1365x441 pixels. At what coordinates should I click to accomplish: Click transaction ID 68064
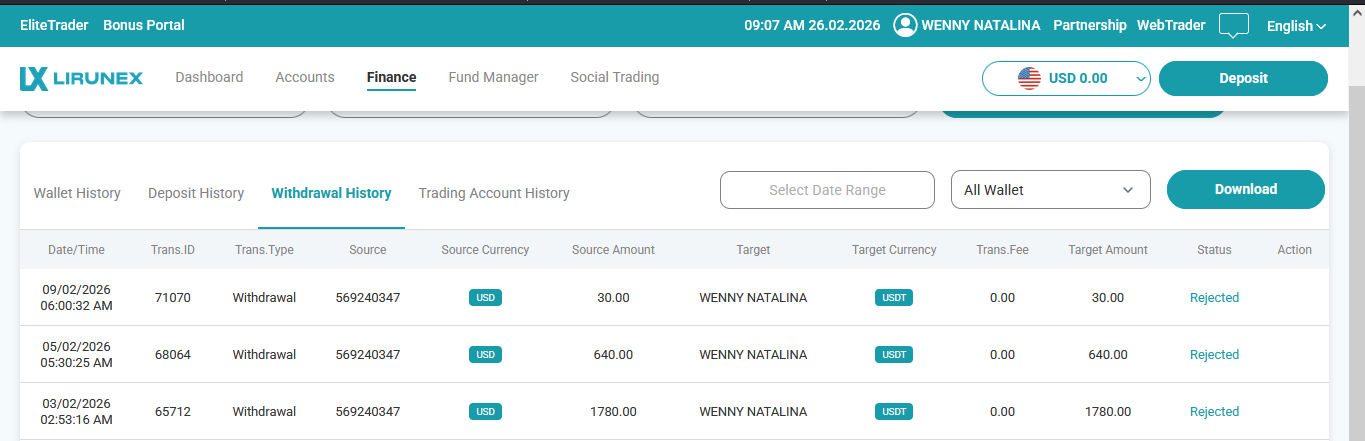point(173,355)
